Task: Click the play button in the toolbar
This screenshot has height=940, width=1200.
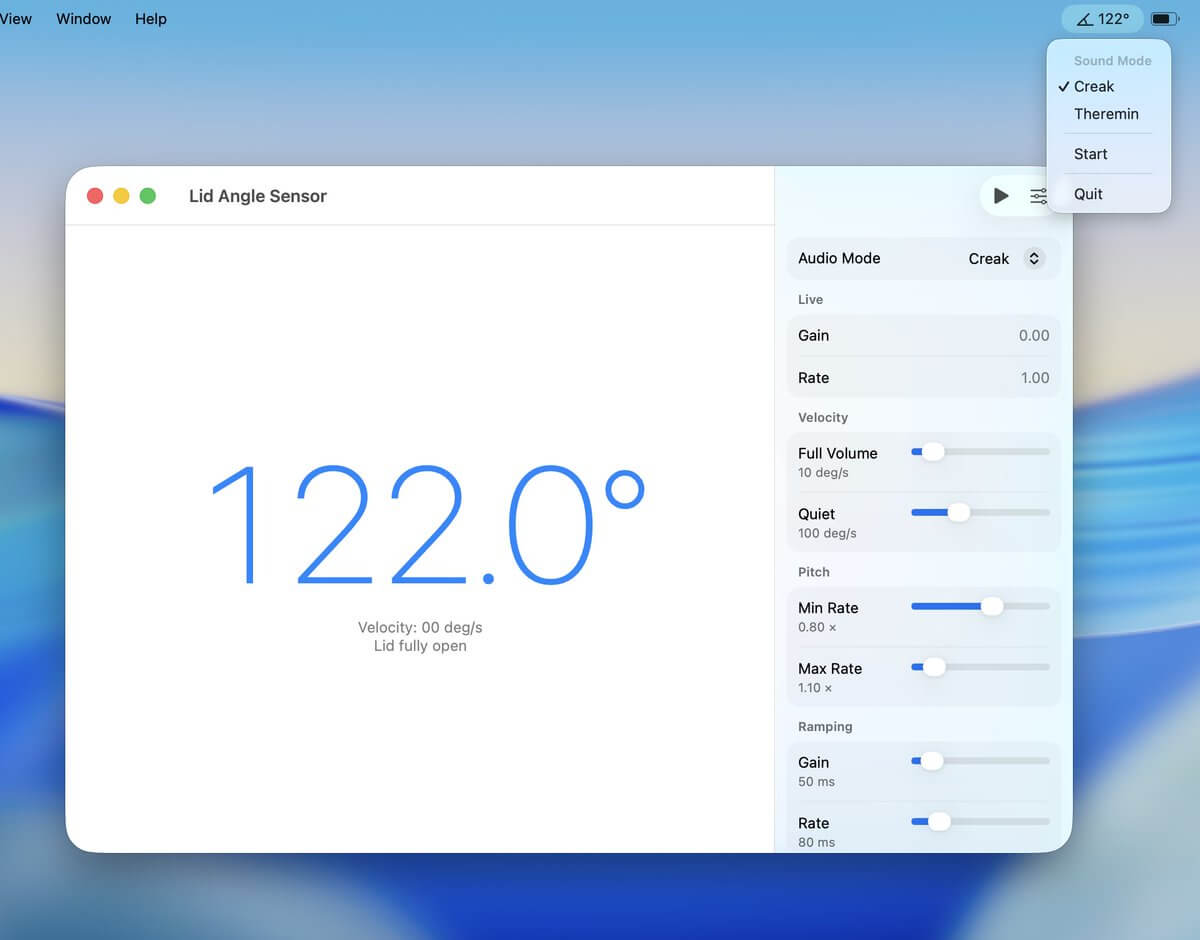Action: [x=1001, y=196]
